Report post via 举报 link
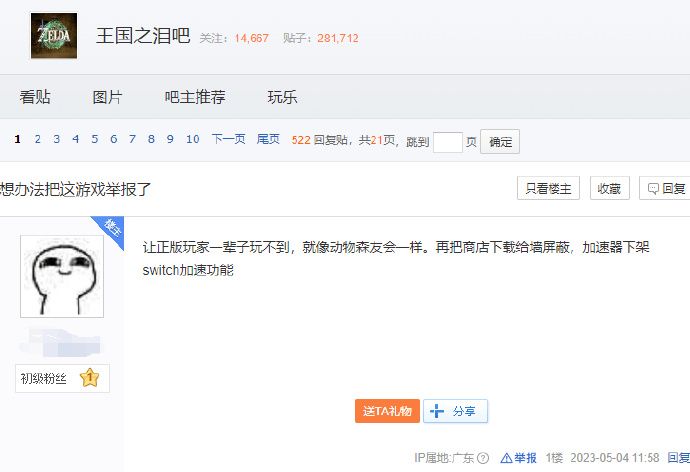Screen dimensions: 690x472 519,458
